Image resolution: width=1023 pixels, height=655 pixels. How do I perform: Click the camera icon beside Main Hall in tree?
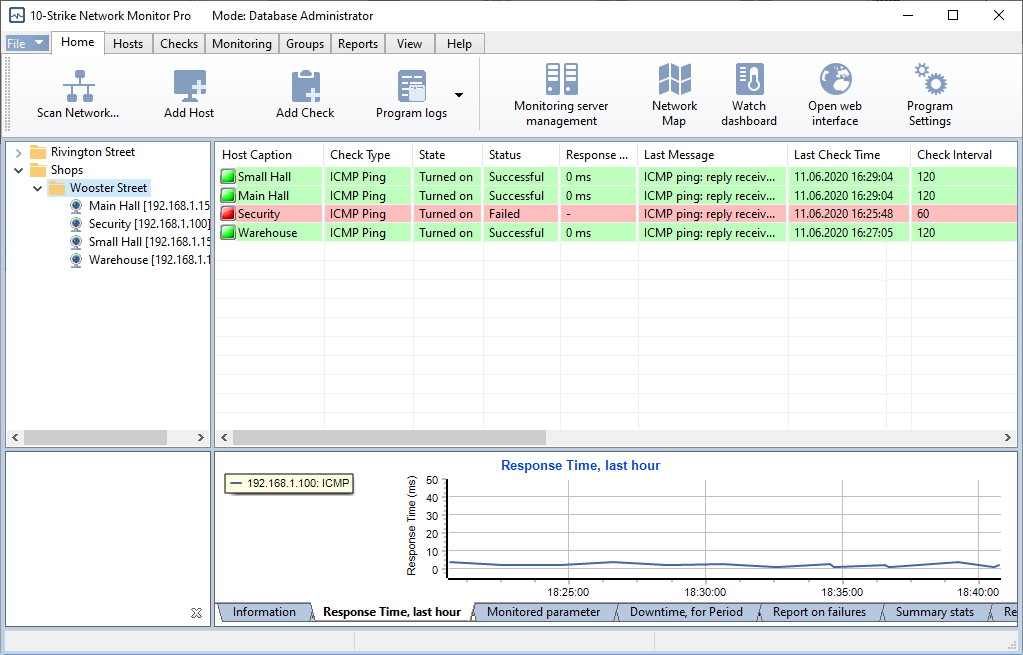tap(76, 206)
